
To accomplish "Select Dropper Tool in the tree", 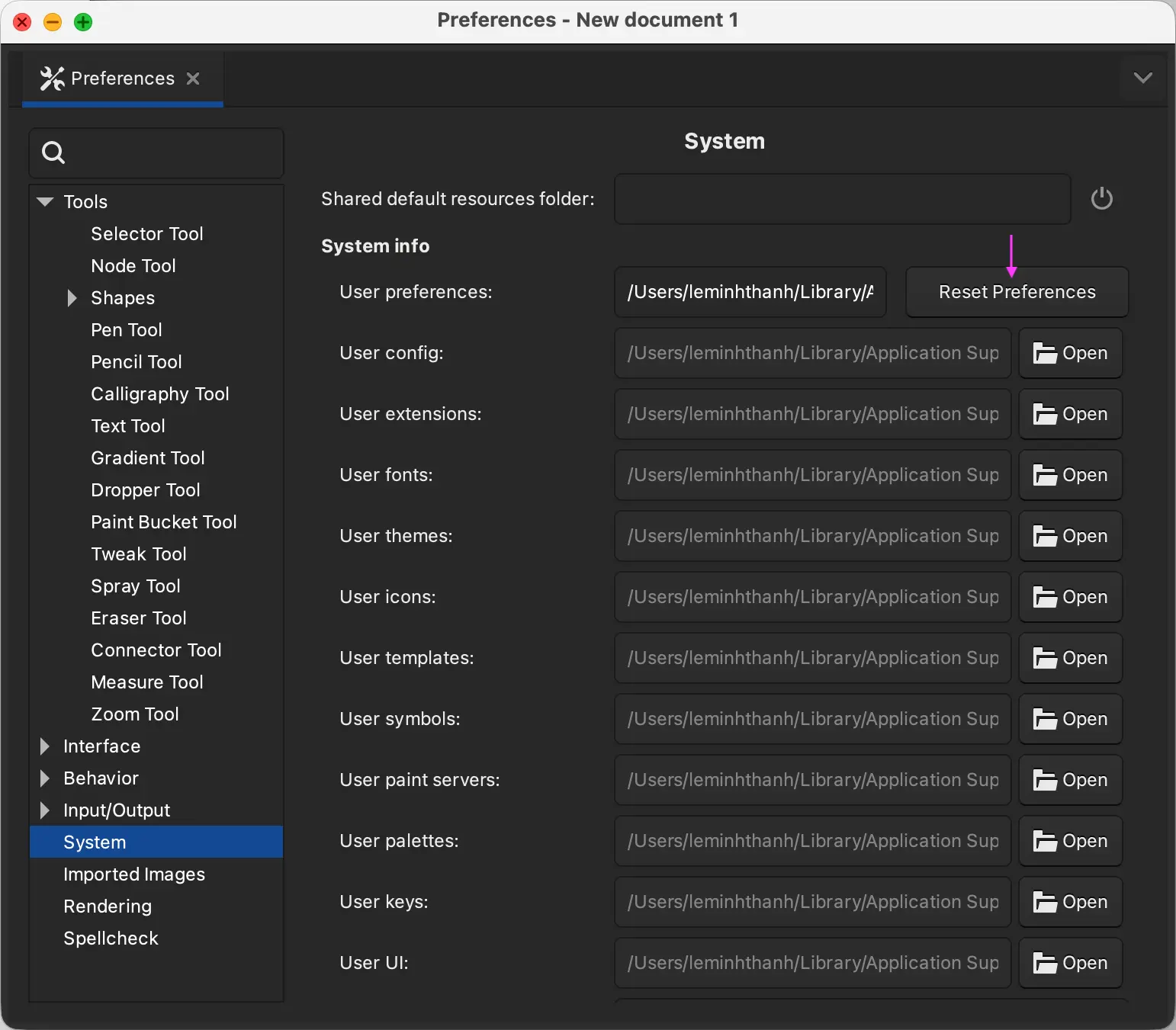I will pos(146,490).
